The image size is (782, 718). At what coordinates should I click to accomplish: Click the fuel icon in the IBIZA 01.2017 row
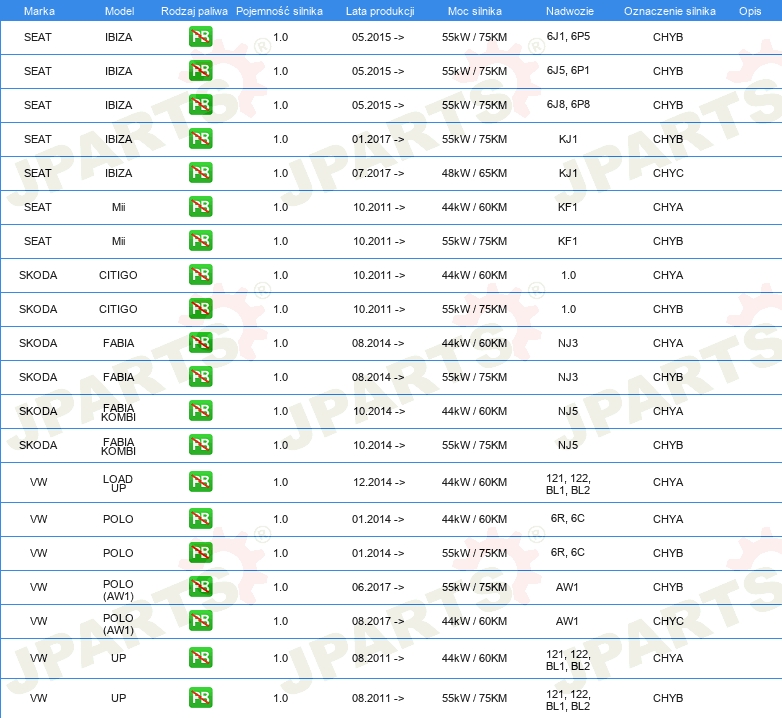(200, 139)
